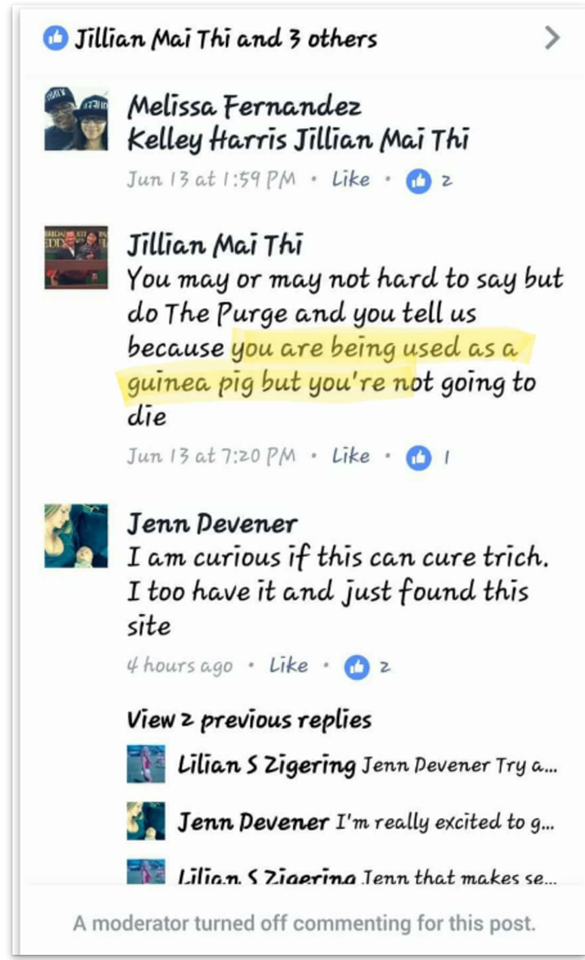Open Lilian S Zigering's first reply avatar
The image size is (585, 960).
pyautogui.click(x=146, y=764)
